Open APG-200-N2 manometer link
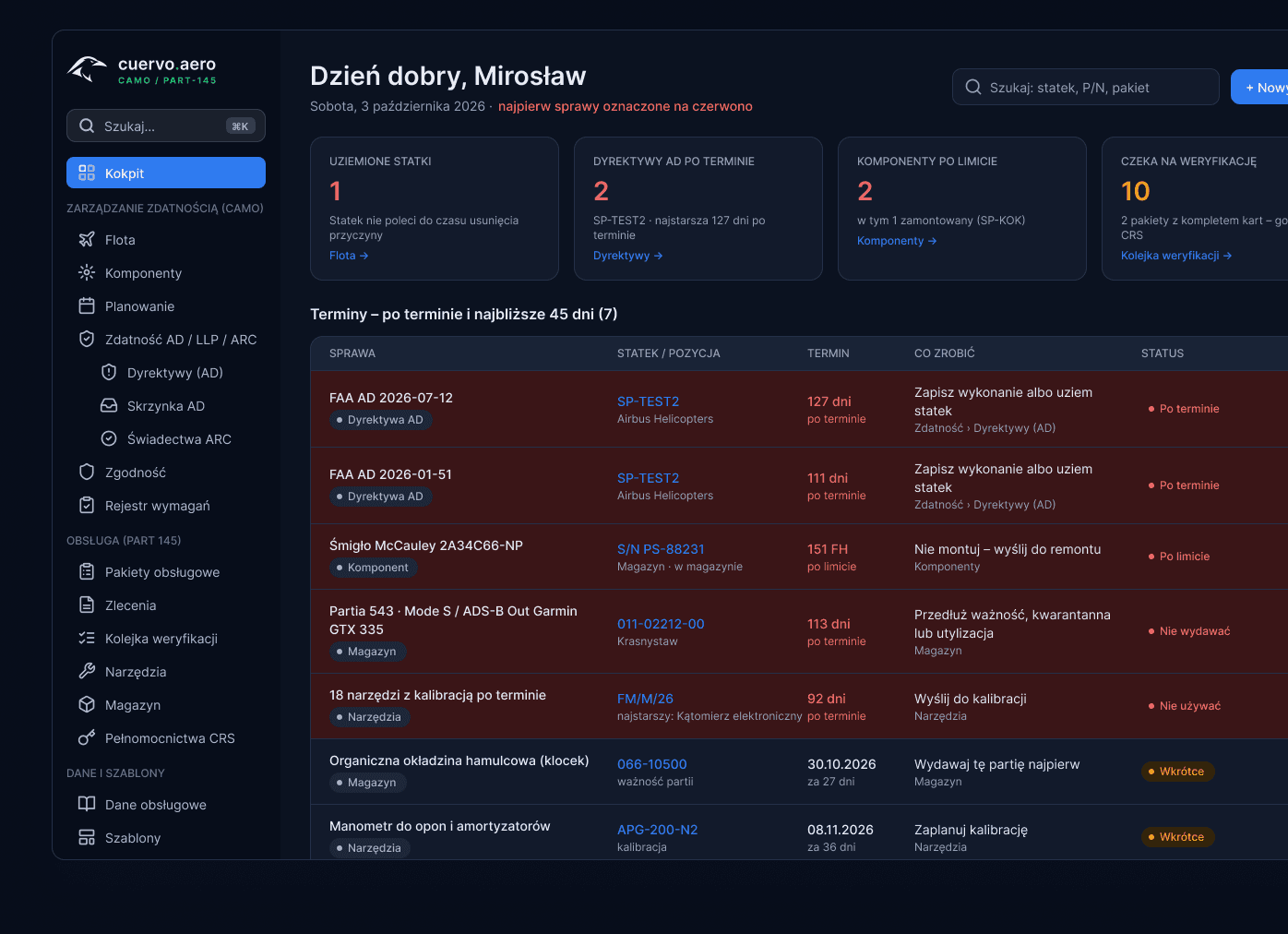This screenshot has height=934, width=1288. 657,830
